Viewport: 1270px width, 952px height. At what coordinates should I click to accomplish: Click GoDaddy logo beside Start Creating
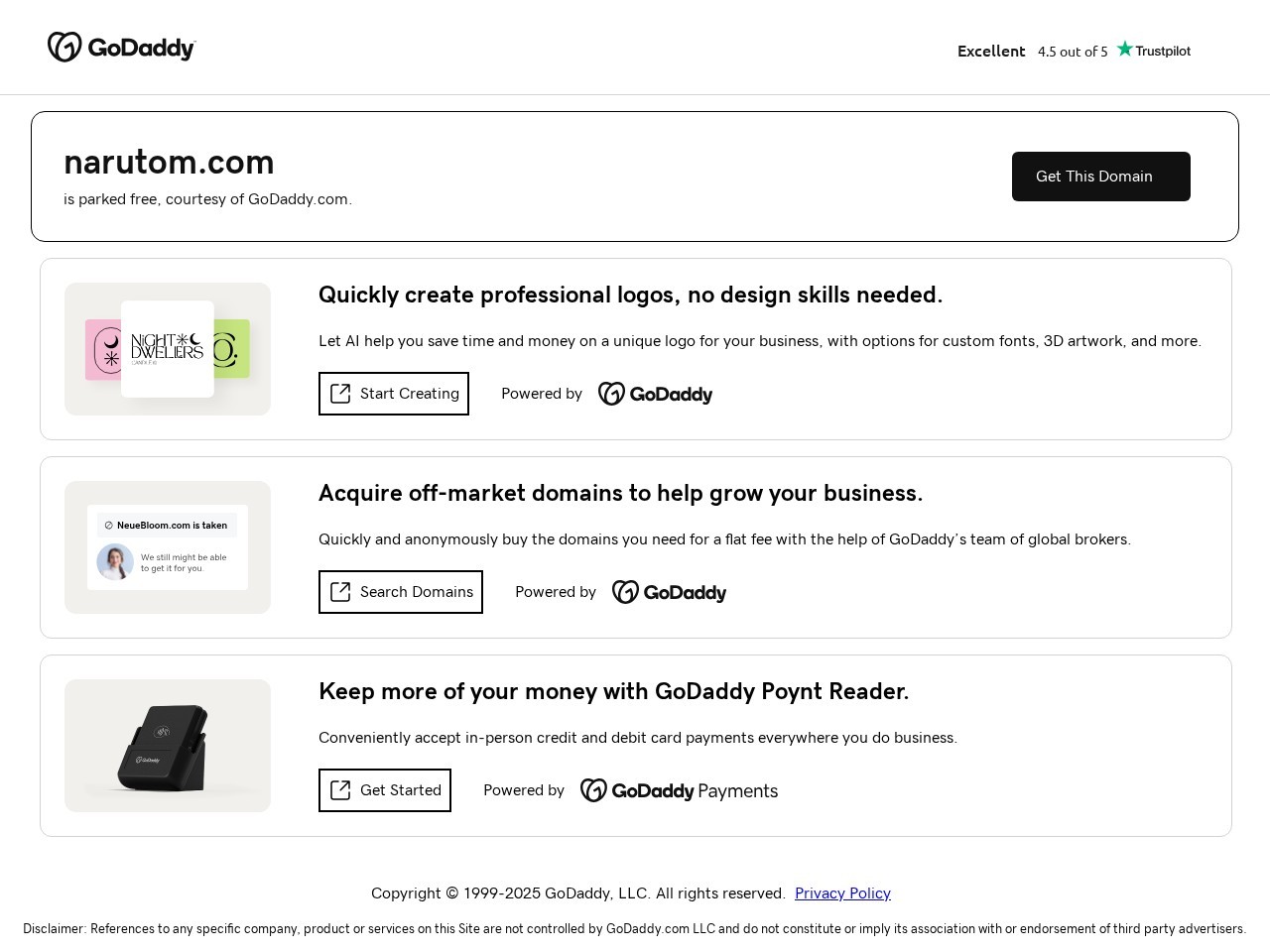(655, 394)
